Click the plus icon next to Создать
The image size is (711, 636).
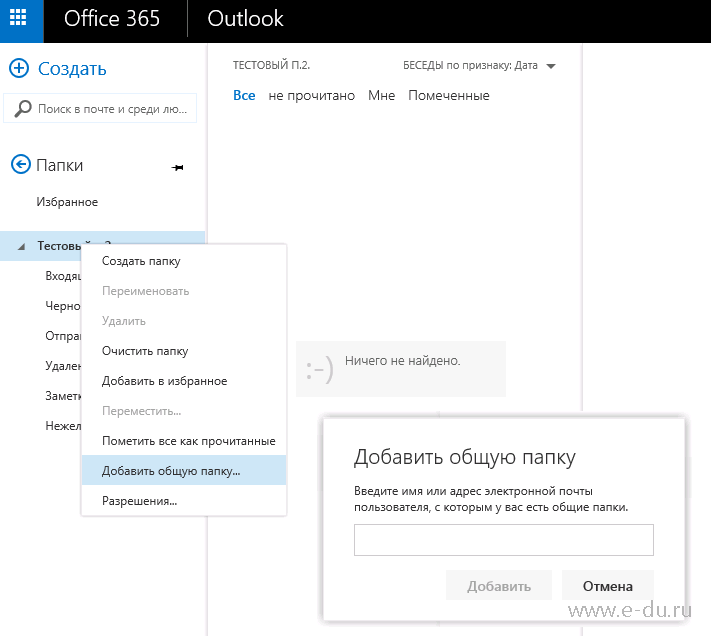point(19,68)
